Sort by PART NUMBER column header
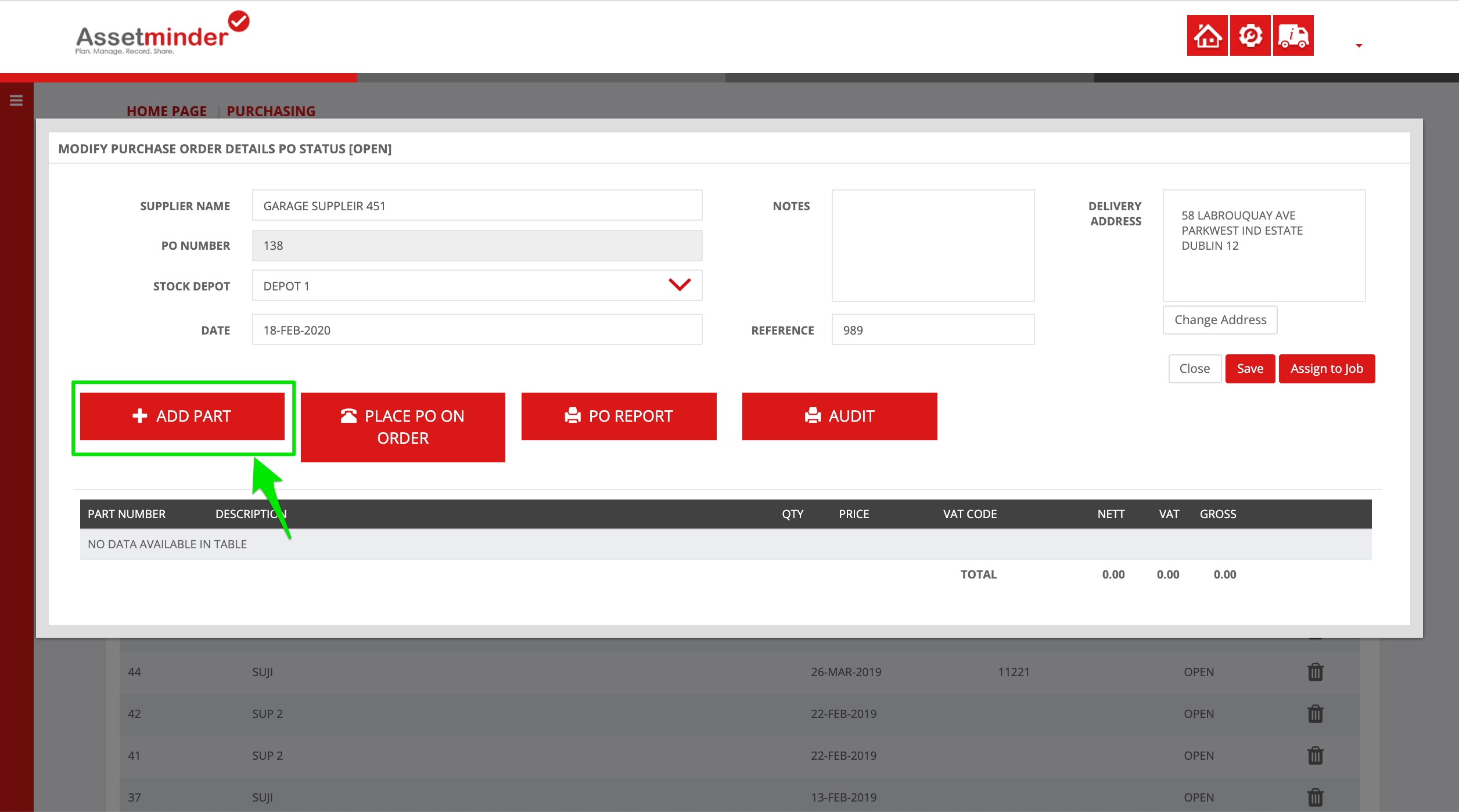This screenshot has height=812, width=1459. 127,514
